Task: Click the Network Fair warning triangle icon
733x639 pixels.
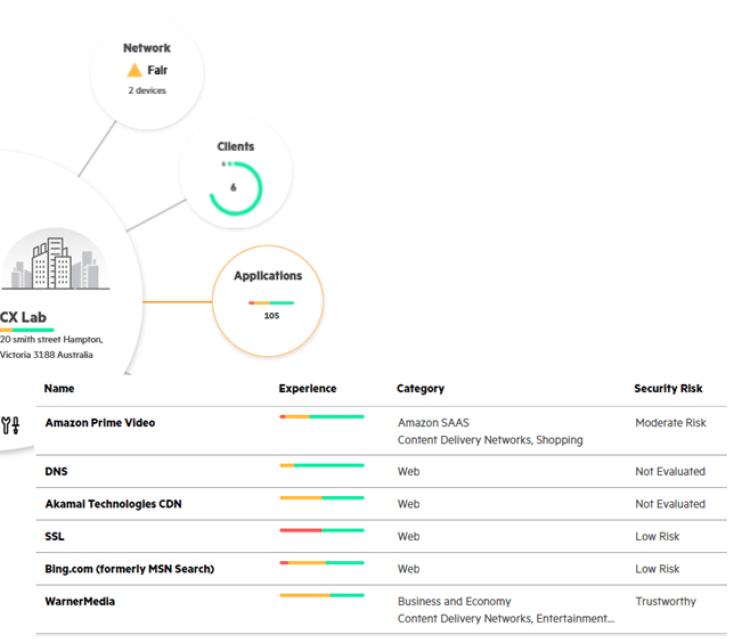Action: [x=134, y=70]
